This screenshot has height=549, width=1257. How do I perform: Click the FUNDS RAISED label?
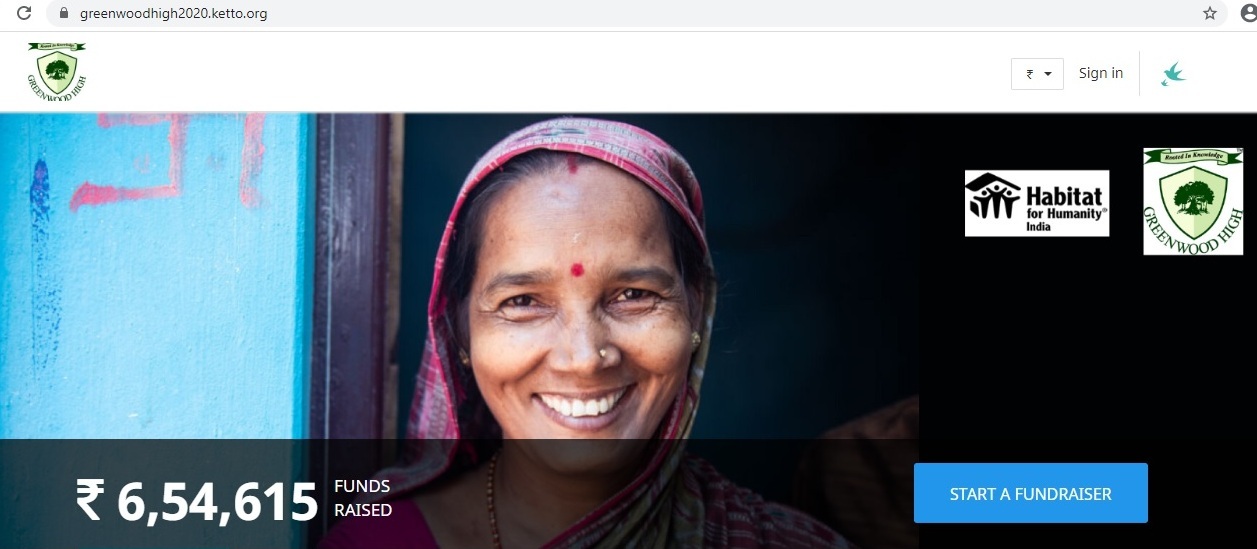point(363,498)
